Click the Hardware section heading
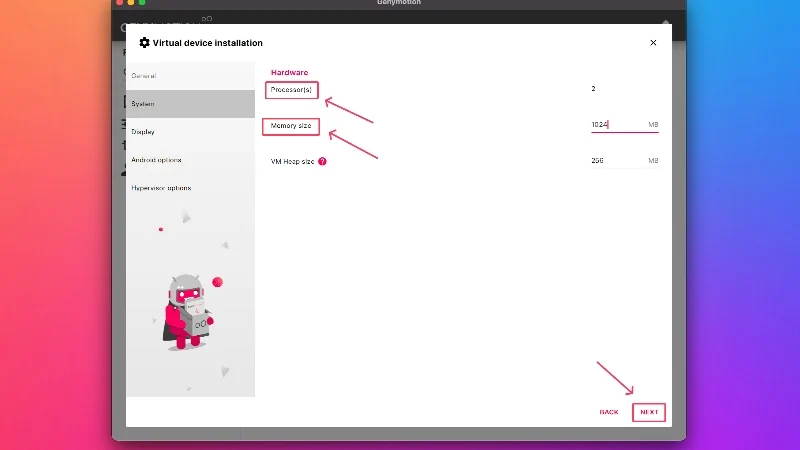 pos(289,72)
